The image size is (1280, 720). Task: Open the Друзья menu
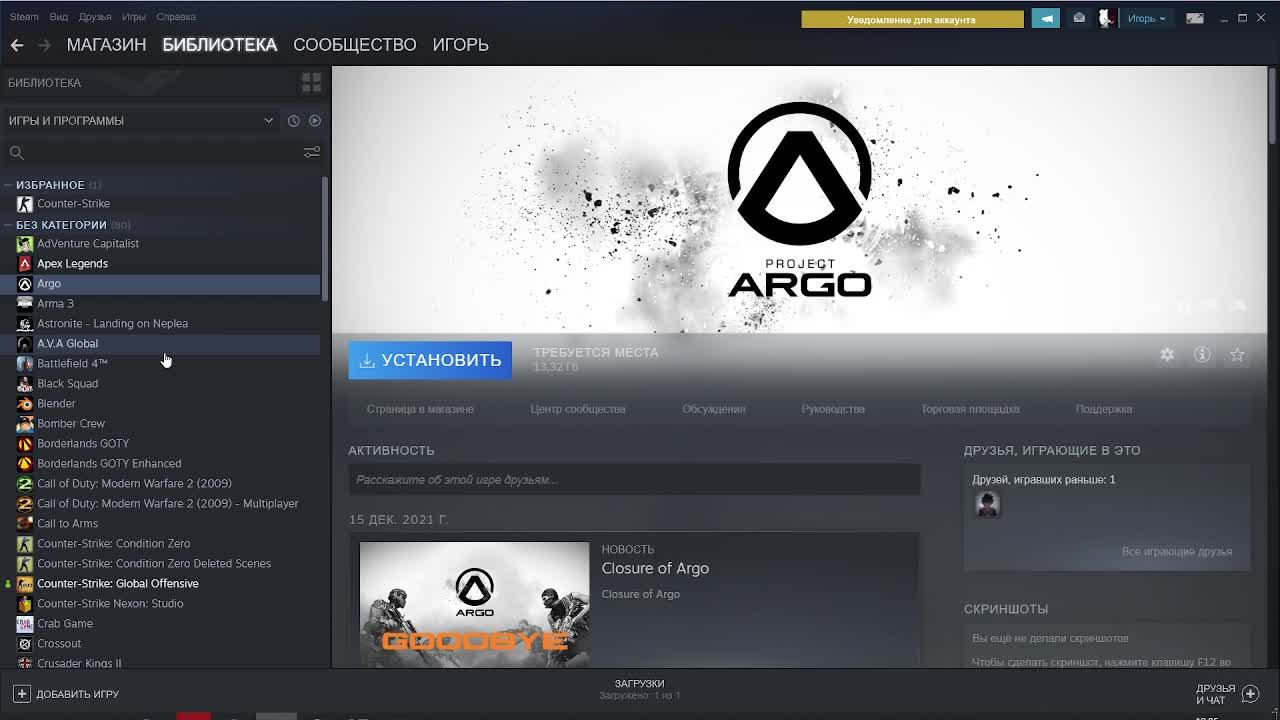click(x=95, y=17)
